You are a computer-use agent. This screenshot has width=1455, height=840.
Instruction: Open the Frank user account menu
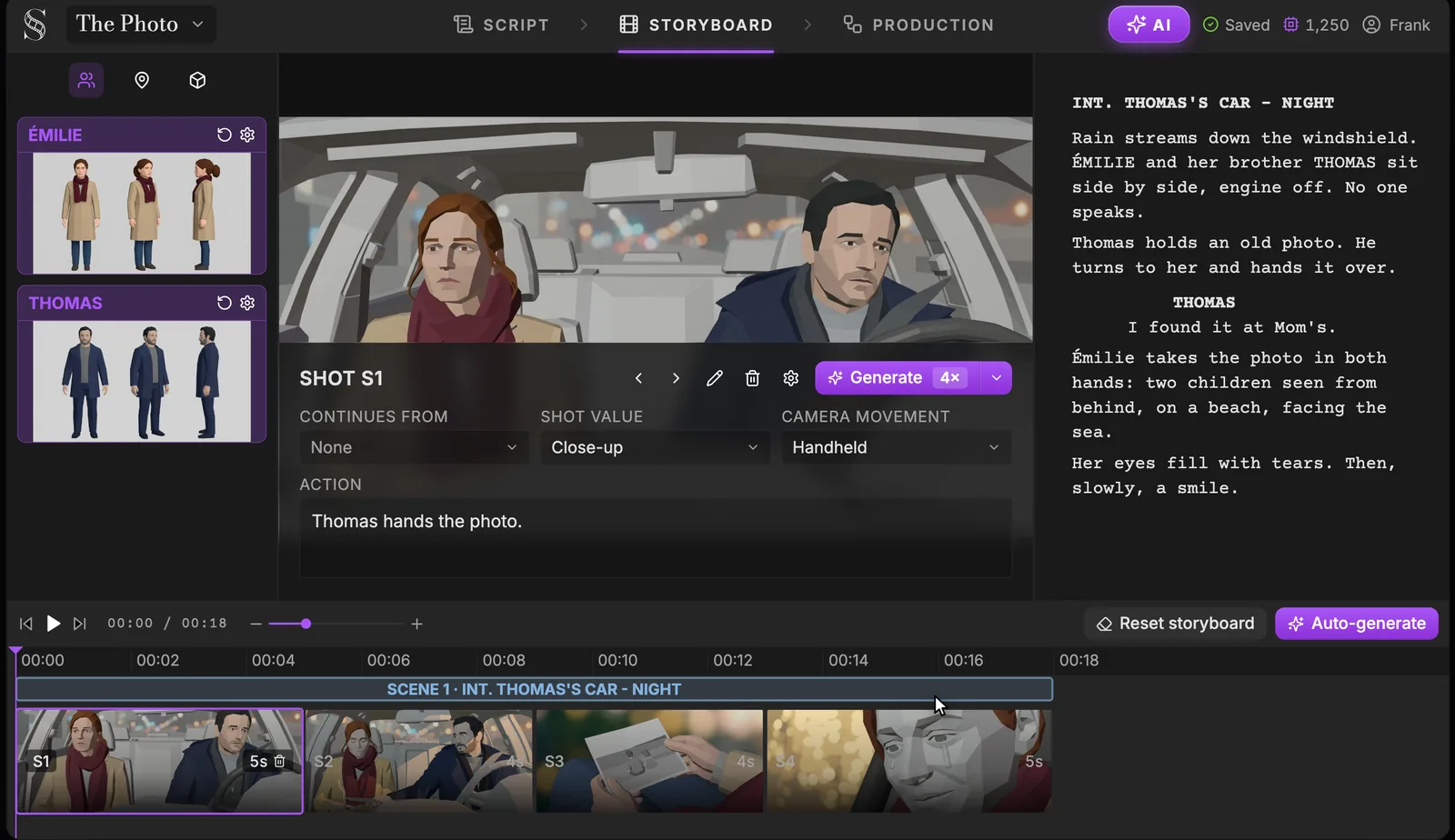point(1396,25)
